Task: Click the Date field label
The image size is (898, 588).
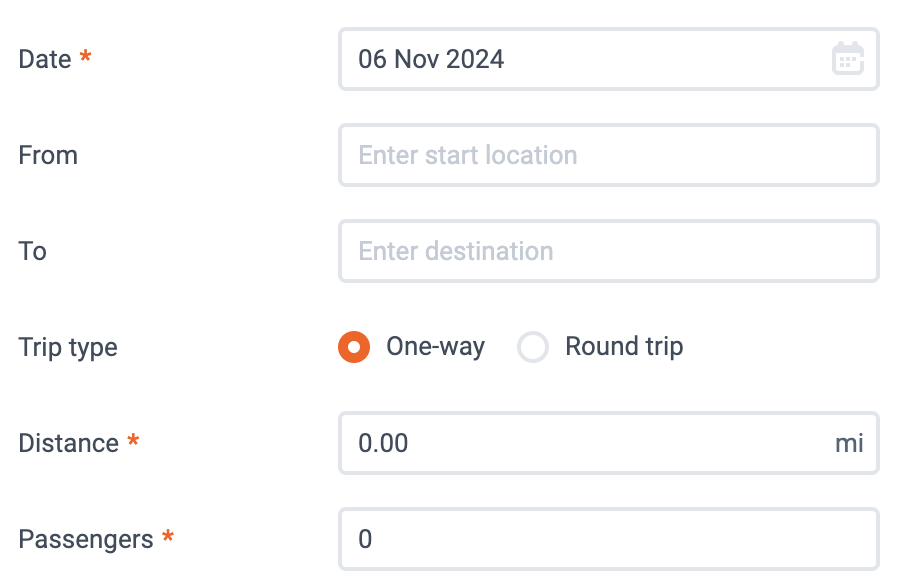Action: pyautogui.click(x=45, y=60)
